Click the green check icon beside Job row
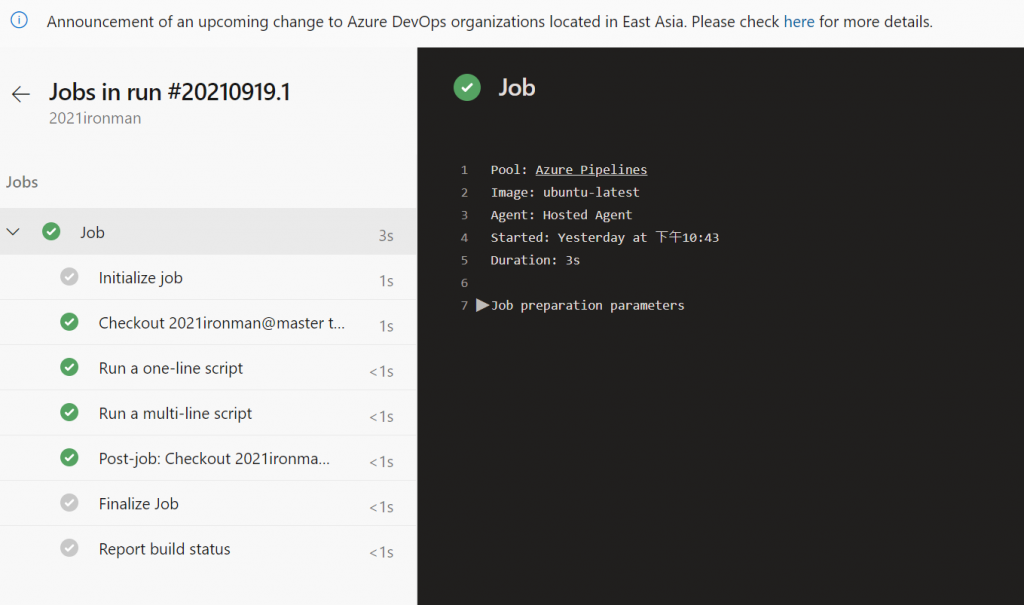Viewport: 1024px width, 605px height. 51,232
